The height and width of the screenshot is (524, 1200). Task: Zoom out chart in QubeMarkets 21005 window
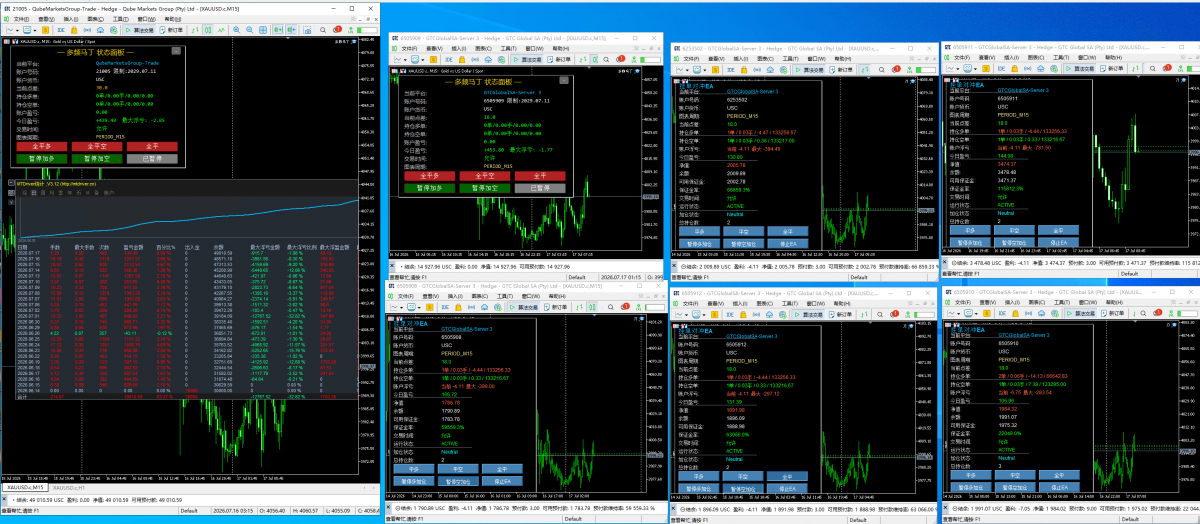249,30
